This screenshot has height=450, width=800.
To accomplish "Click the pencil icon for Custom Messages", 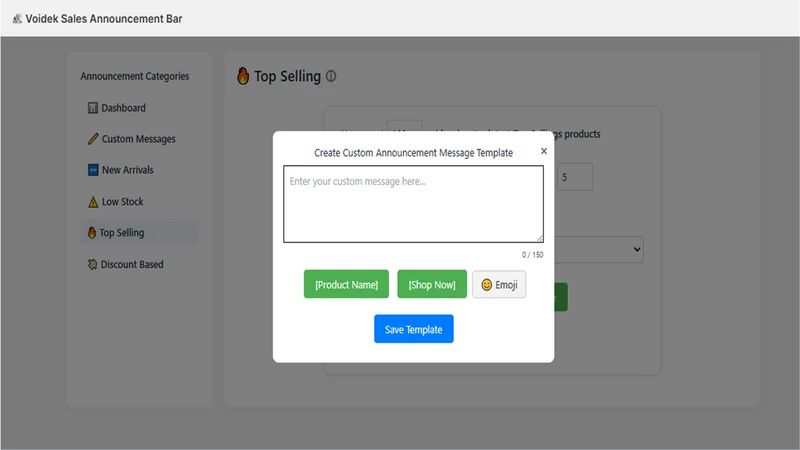I will point(93,139).
